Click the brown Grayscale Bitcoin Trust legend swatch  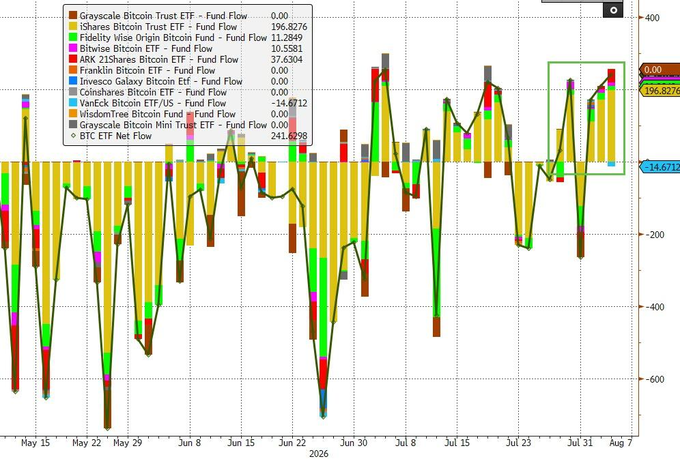[x=73, y=16]
